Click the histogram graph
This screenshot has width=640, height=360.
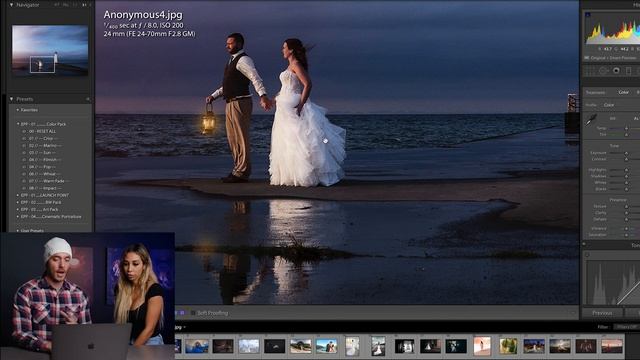point(612,28)
